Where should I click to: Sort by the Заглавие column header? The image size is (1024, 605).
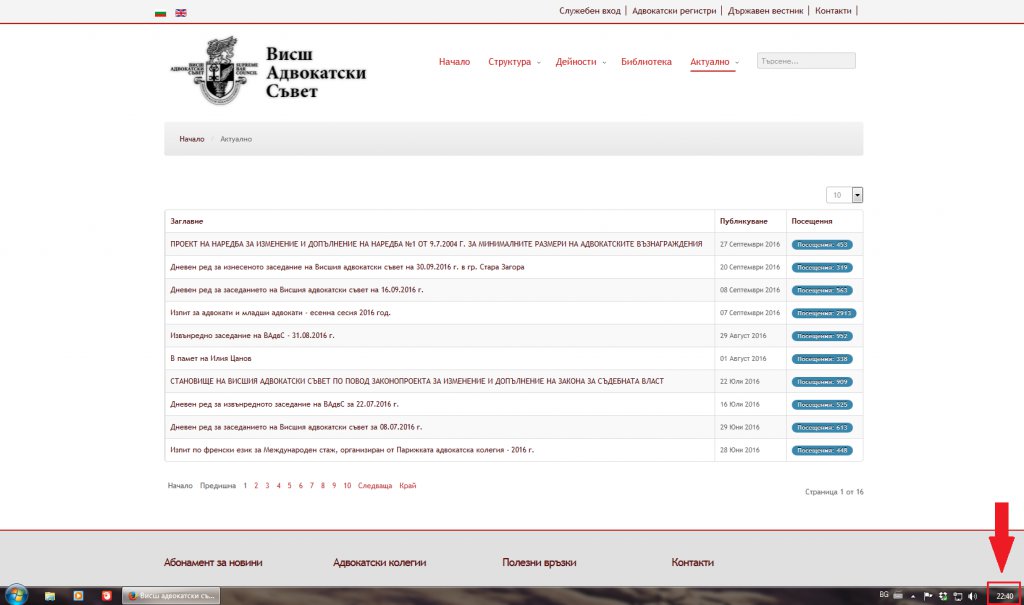pos(187,221)
